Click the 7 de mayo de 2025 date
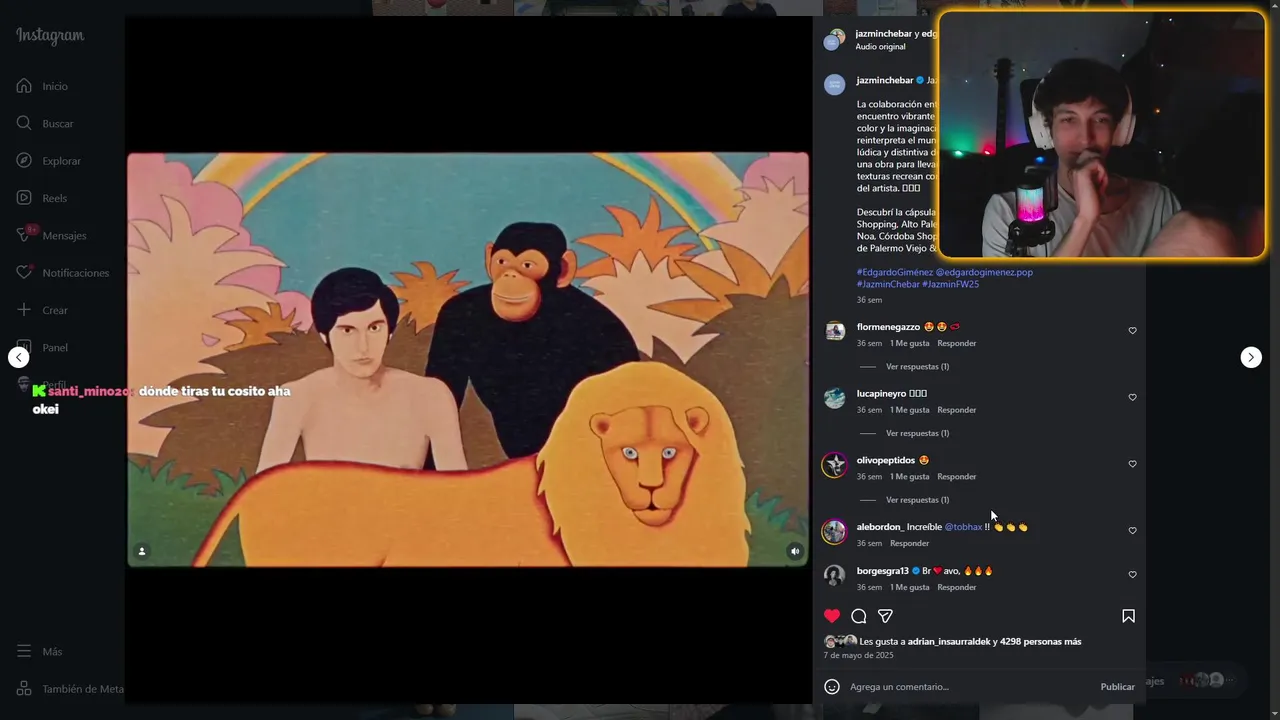Image resolution: width=1280 pixels, height=720 pixels. [x=858, y=655]
